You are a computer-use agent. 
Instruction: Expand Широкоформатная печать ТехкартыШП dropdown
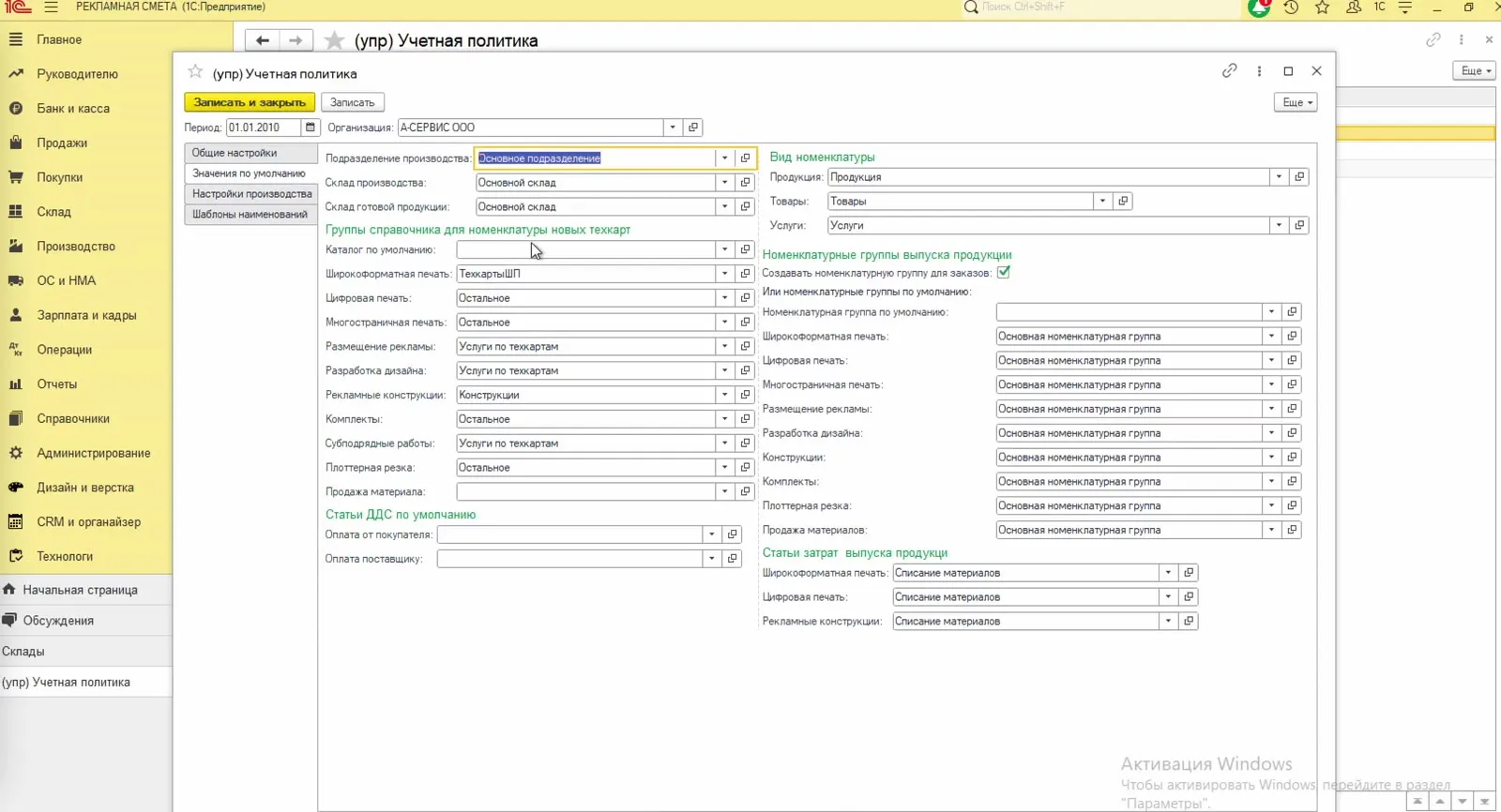tap(724, 274)
